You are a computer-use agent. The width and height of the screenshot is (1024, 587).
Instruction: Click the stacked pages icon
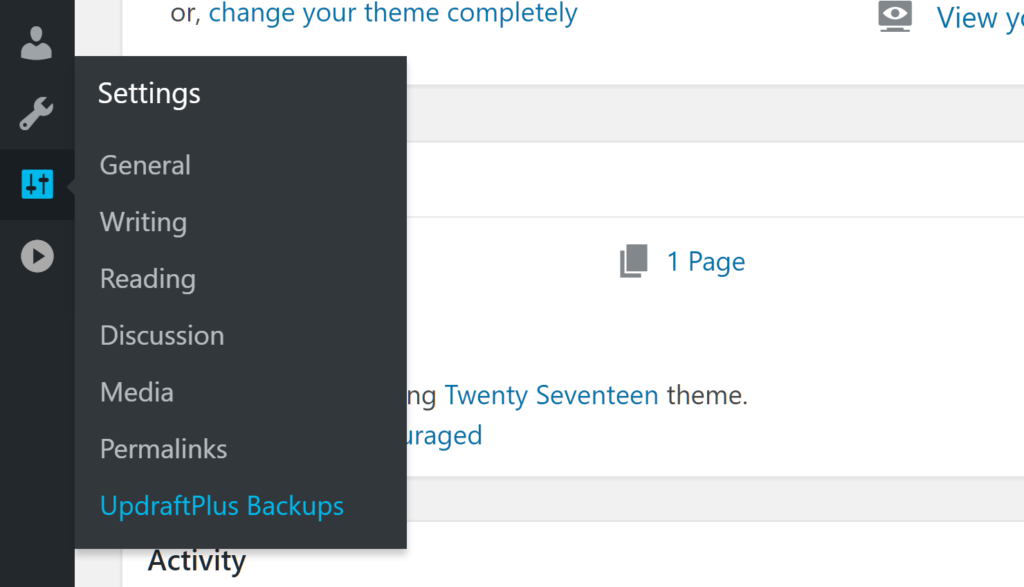point(634,262)
